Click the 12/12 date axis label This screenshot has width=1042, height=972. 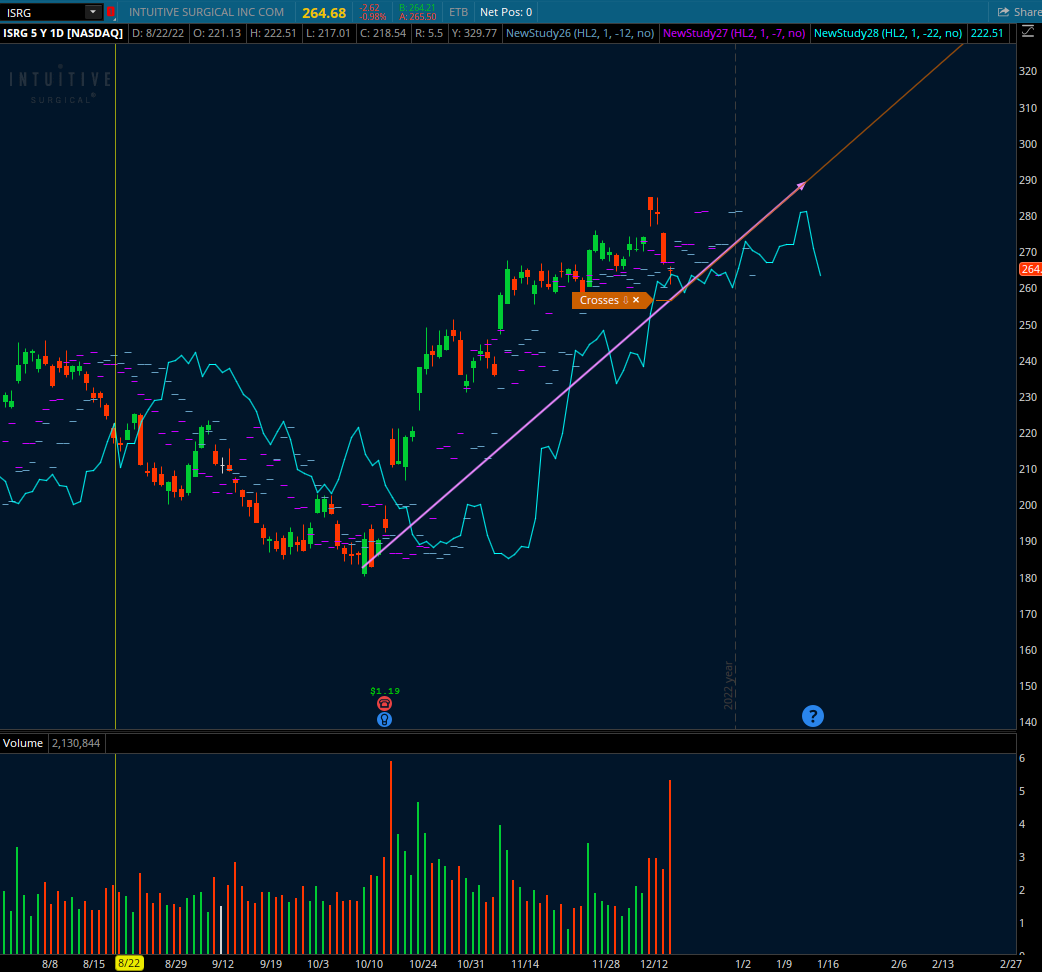point(654,963)
